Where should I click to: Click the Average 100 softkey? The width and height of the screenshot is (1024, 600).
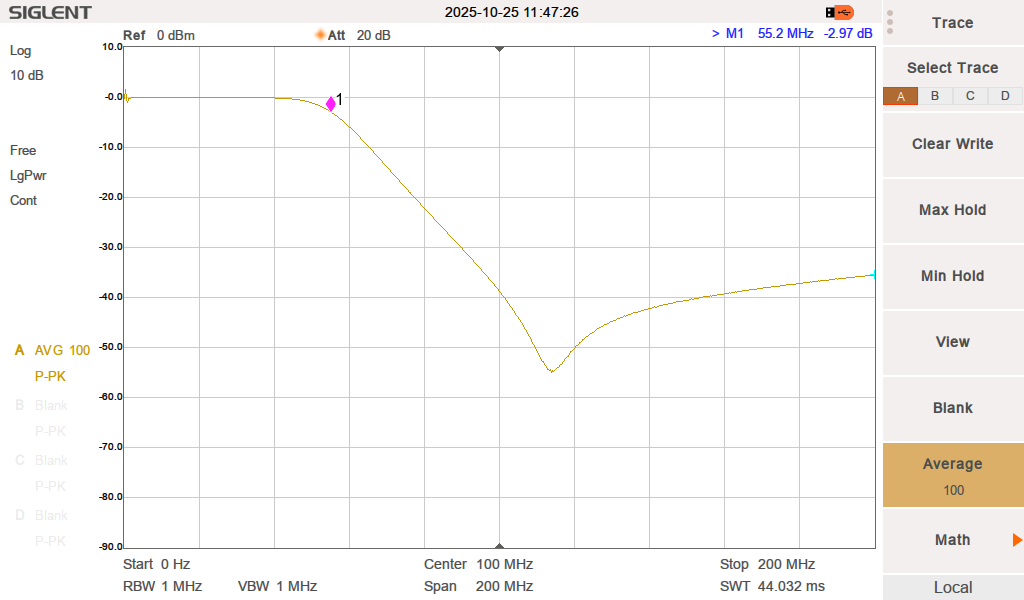(953, 475)
